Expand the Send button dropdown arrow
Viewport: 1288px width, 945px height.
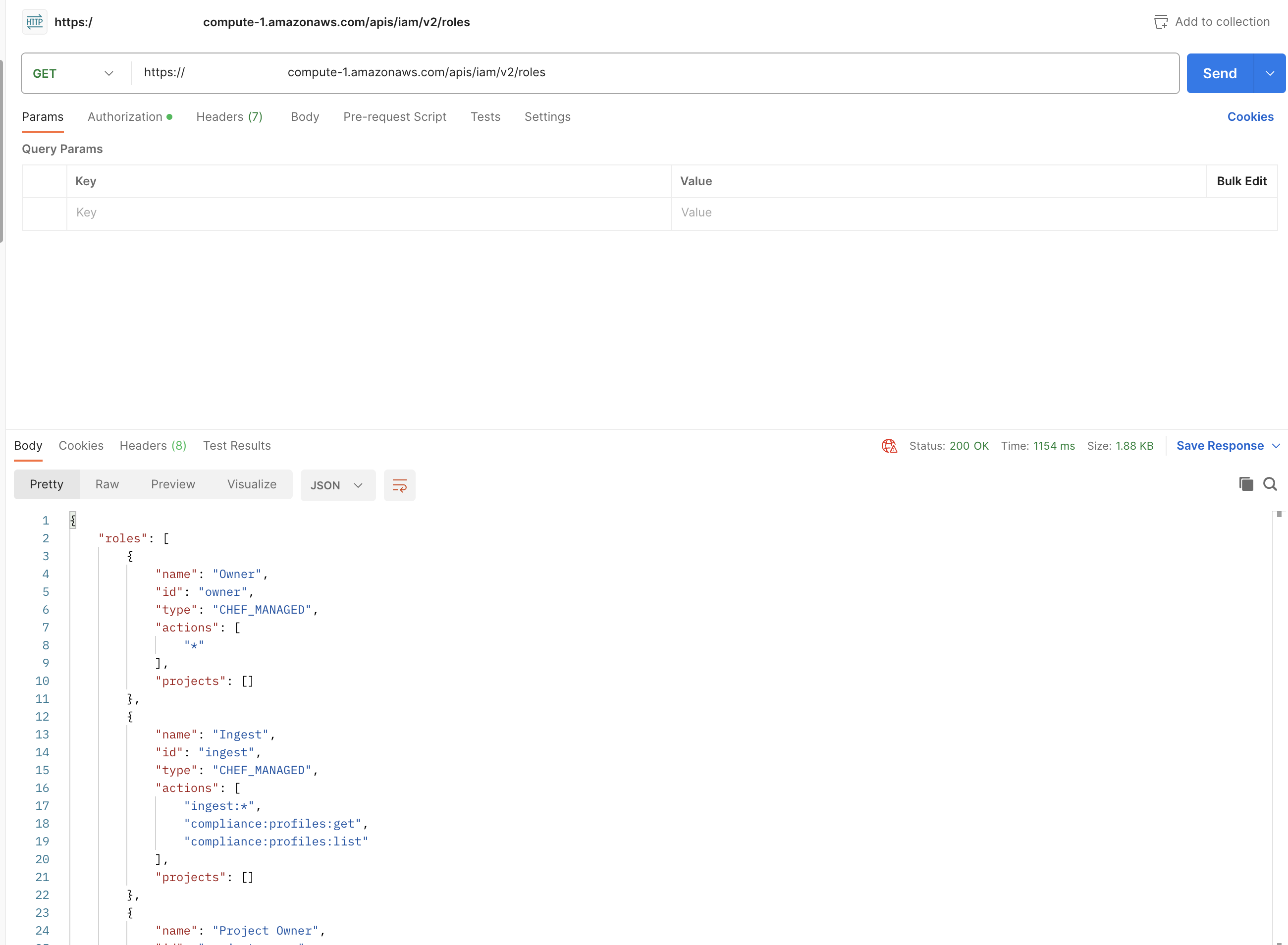[1270, 73]
